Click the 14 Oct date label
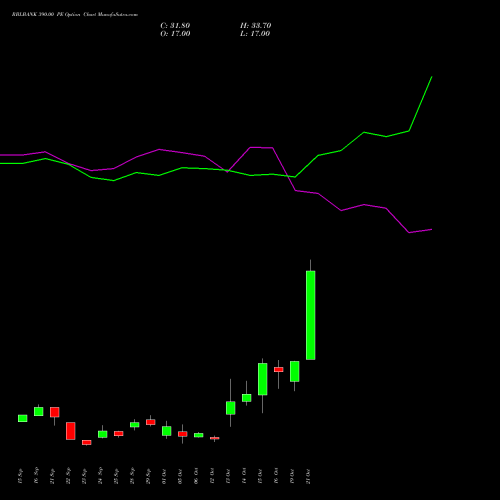The height and width of the screenshot is (500, 500). [244, 476]
